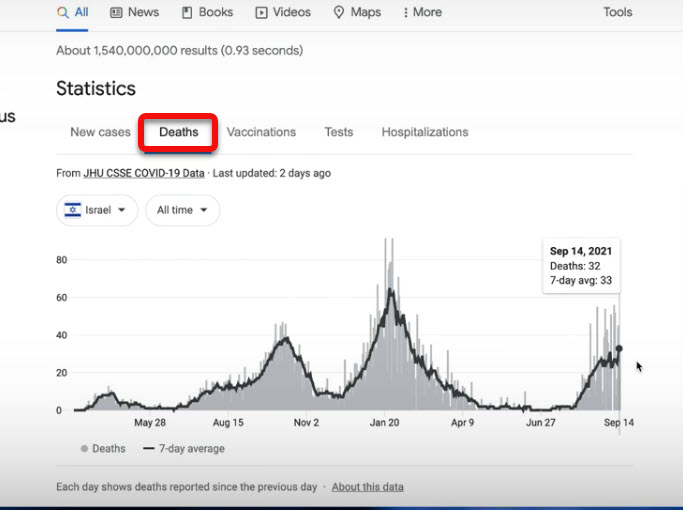Screen dimensions: 683x510
Task: Open the About this data link
Action: [x=368, y=487]
